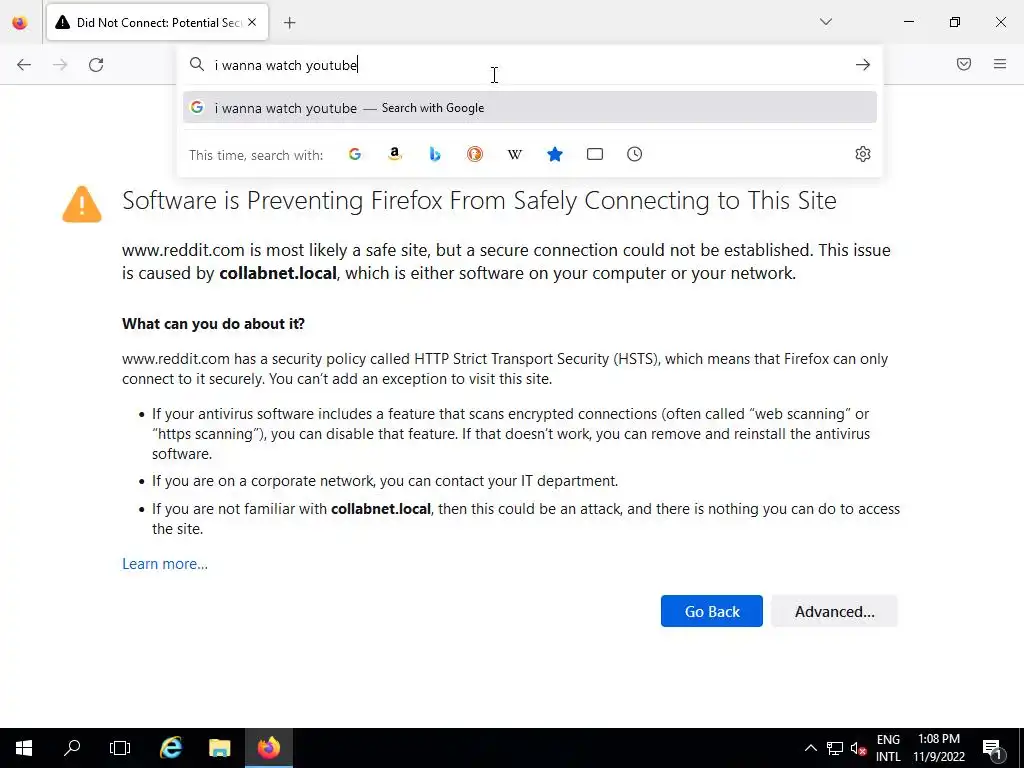This screenshot has height=768, width=1024.
Task: Expand the list all tabs chevron
Action: pos(825,22)
